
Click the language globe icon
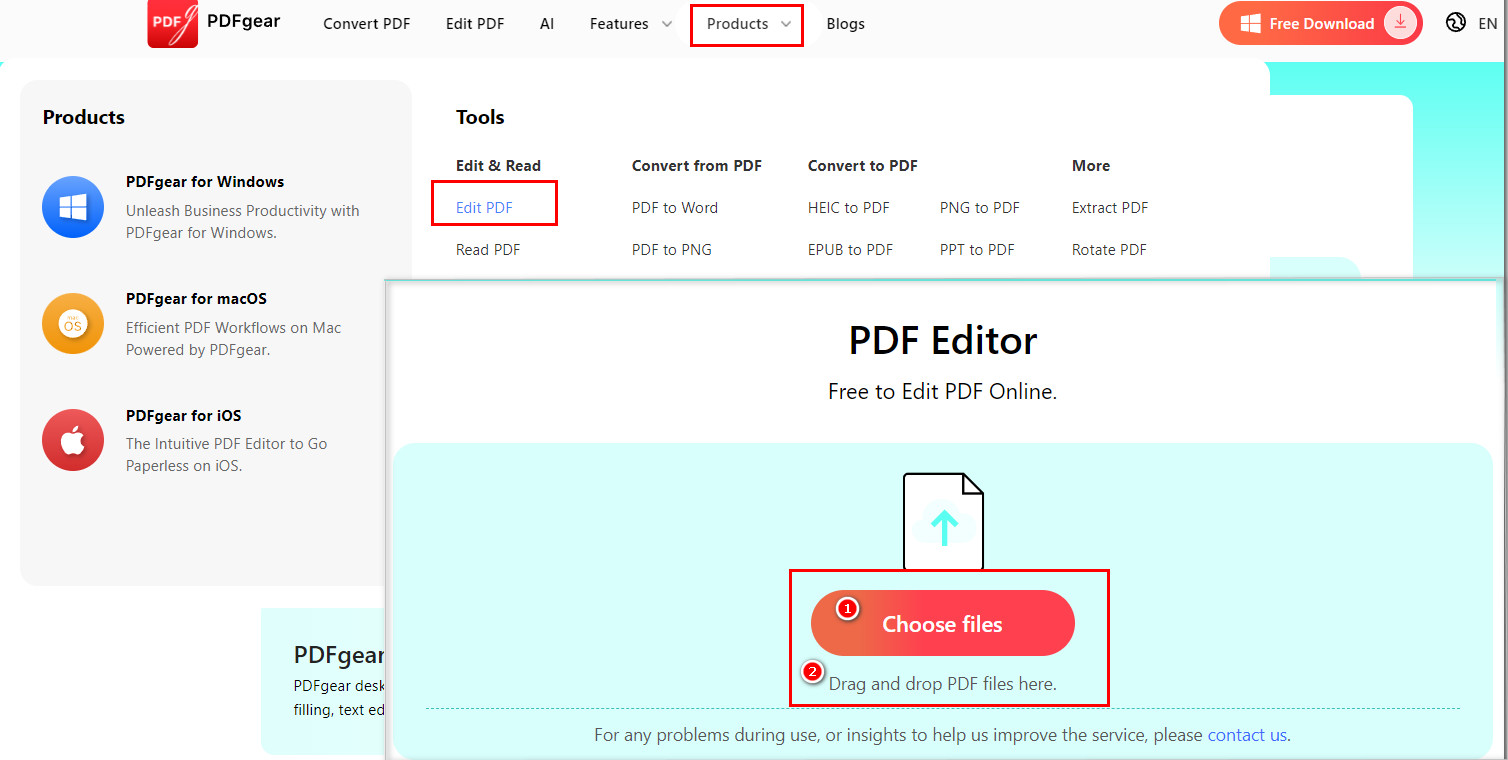point(1455,23)
